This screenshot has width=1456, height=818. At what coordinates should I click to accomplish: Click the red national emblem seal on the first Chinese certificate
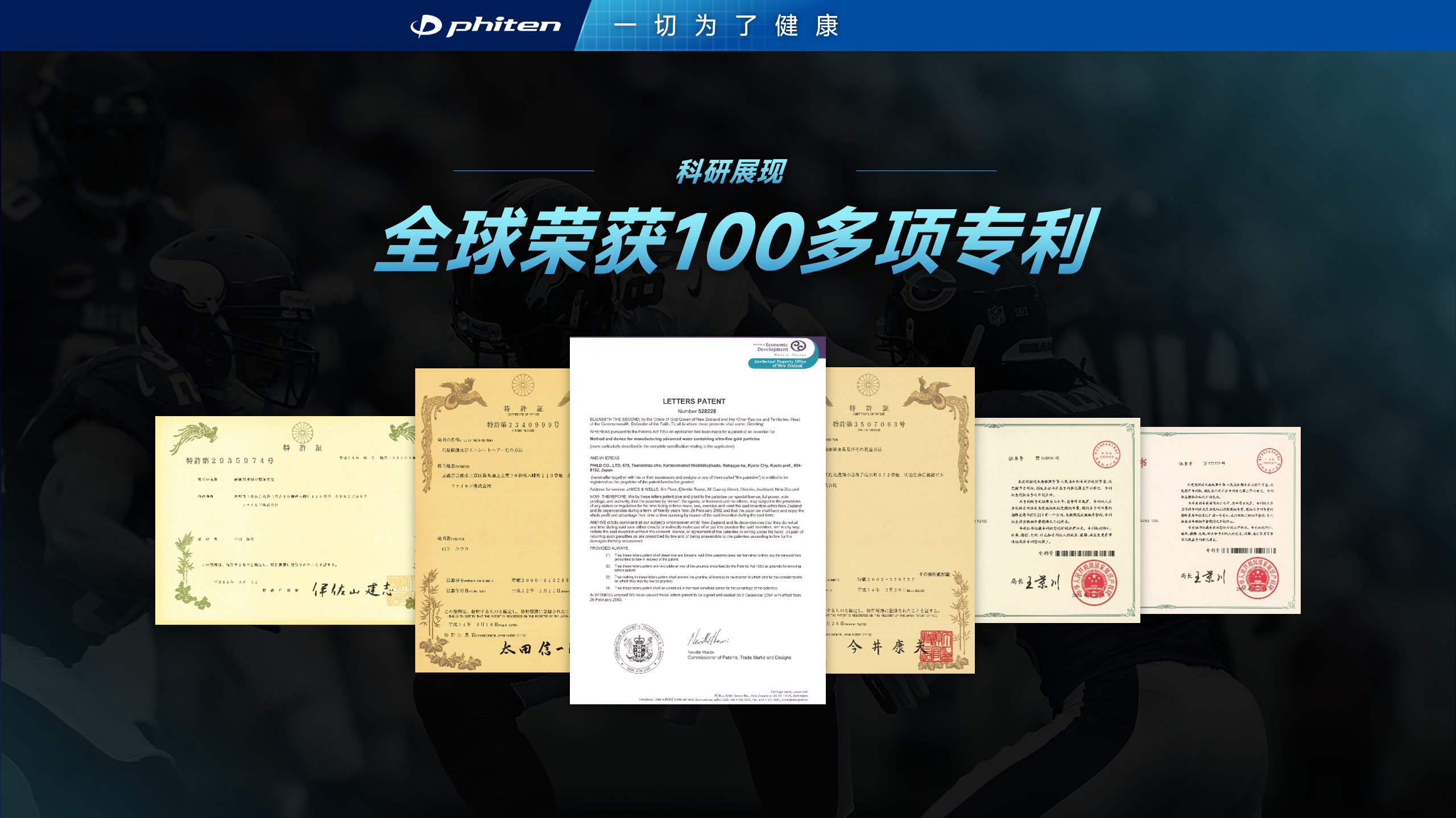[x=1093, y=583]
